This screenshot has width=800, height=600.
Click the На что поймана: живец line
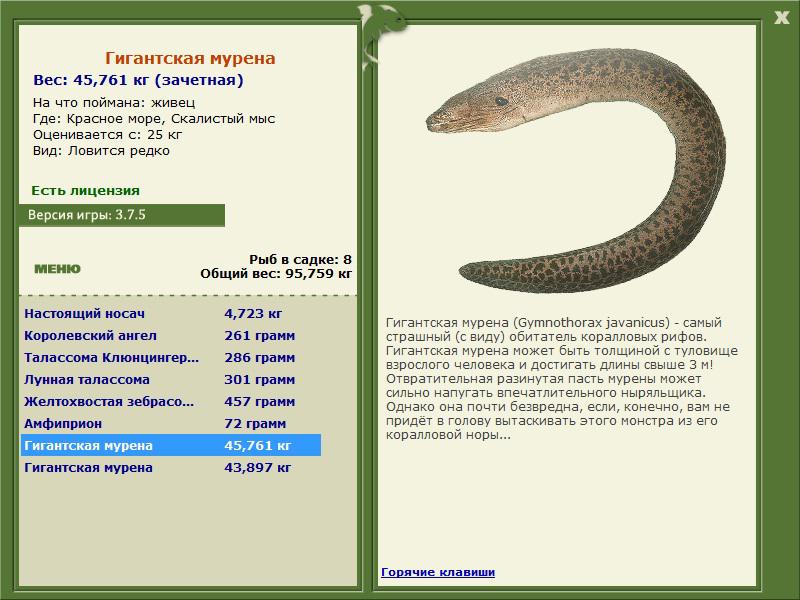[114, 103]
